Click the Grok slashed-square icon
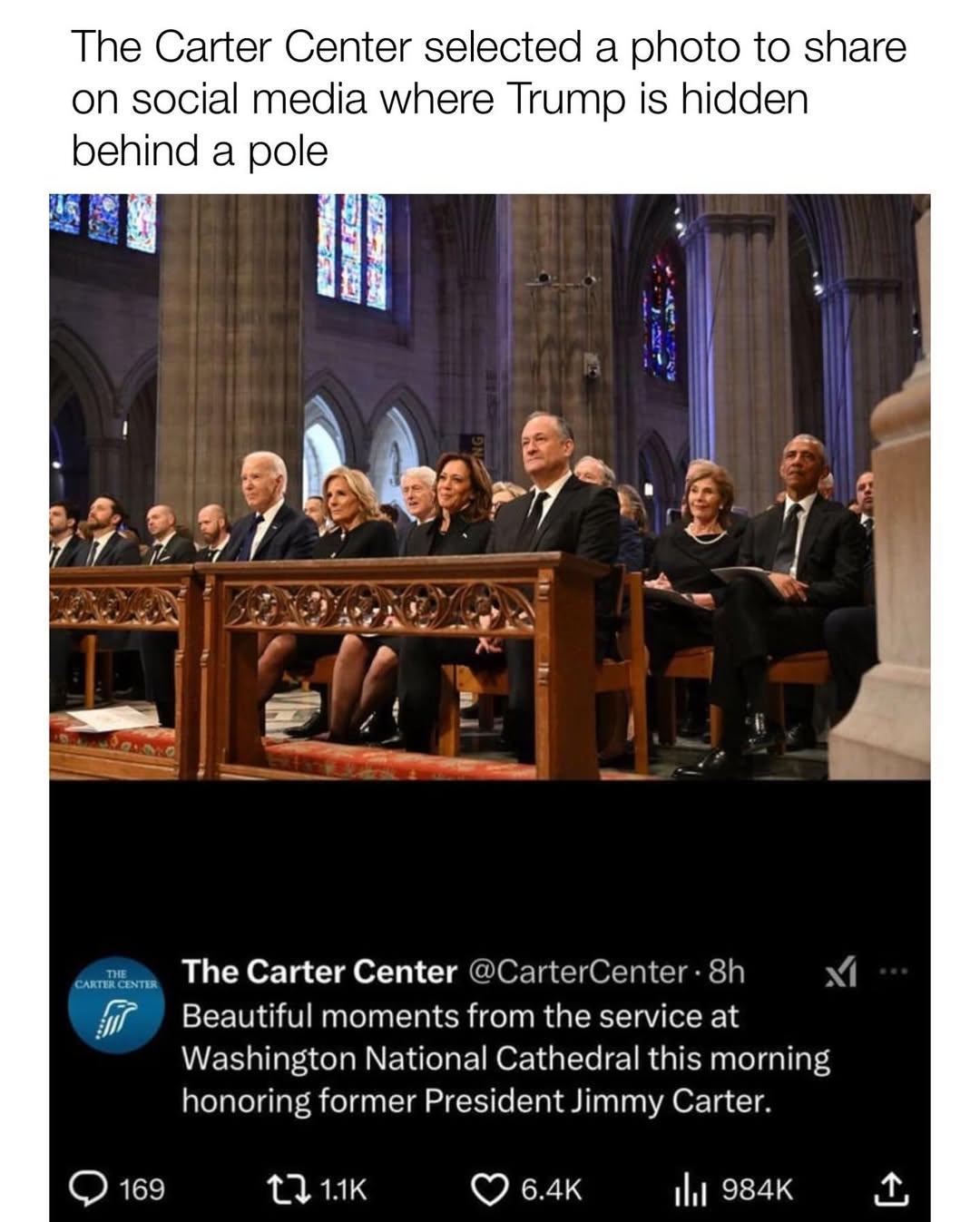The height and width of the screenshot is (1222, 980). pos(840,973)
